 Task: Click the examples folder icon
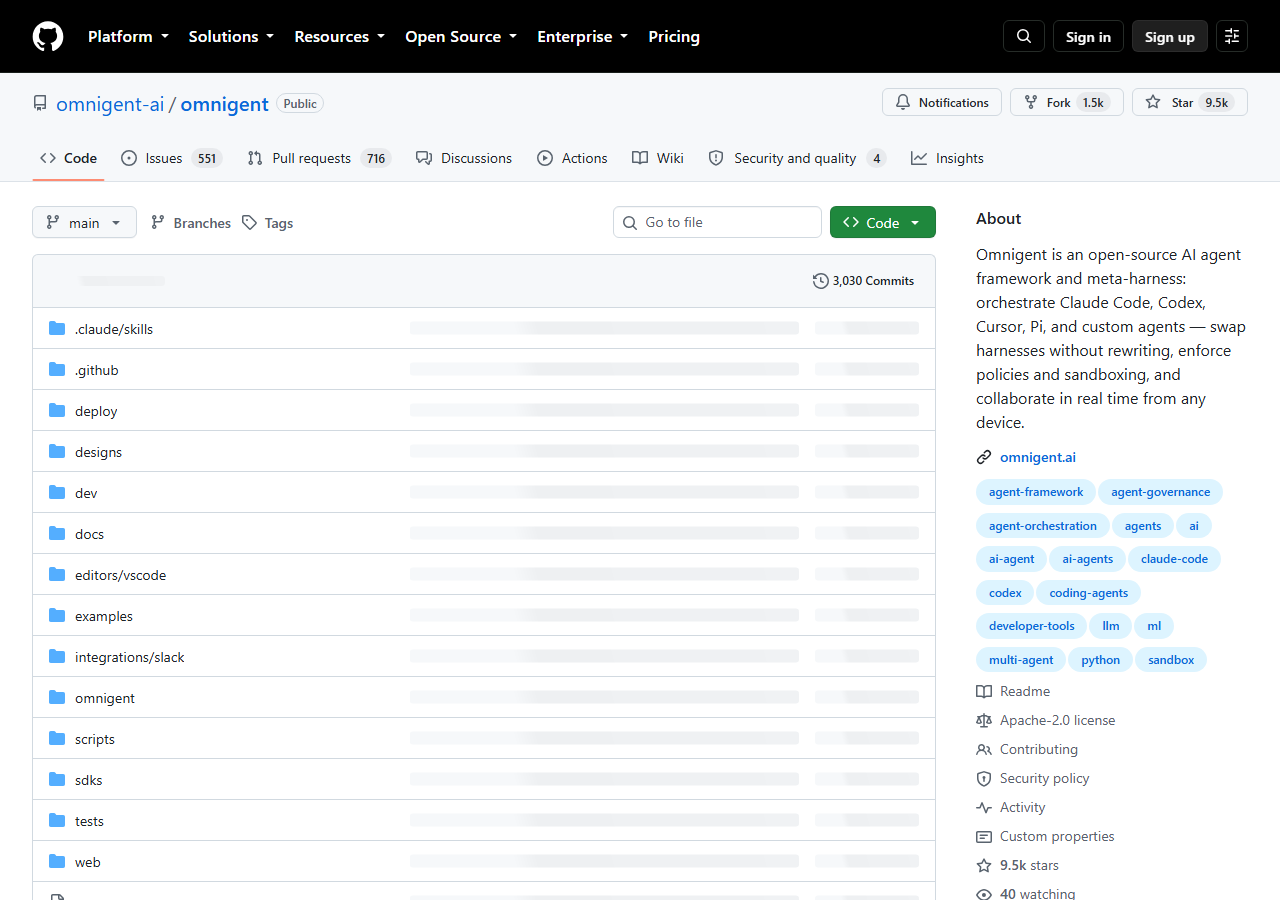click(57, 616)
